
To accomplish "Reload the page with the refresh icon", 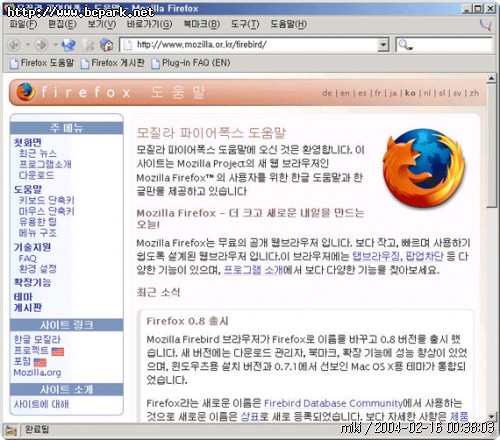I will tap(68, 45).
